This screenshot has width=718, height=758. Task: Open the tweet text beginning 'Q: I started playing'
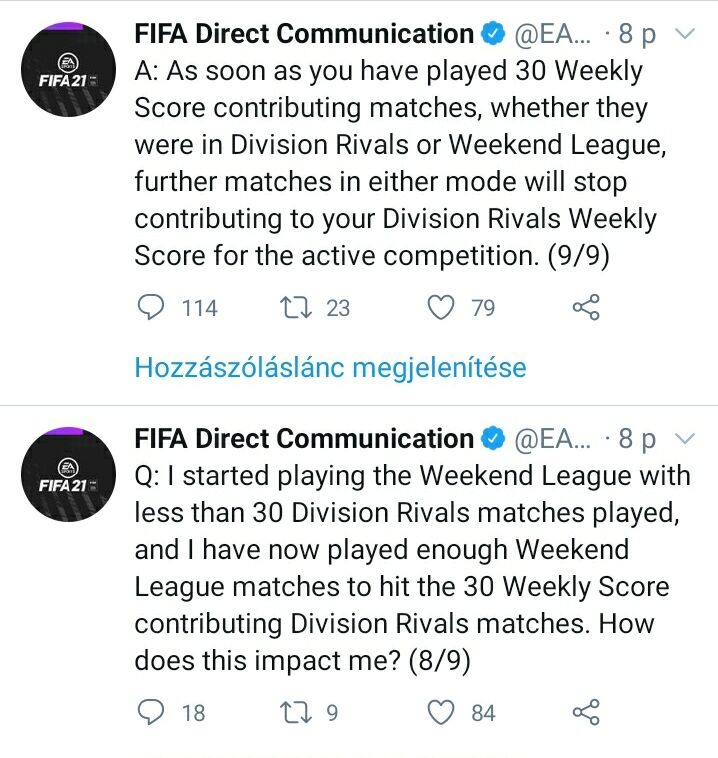point(412,567)
